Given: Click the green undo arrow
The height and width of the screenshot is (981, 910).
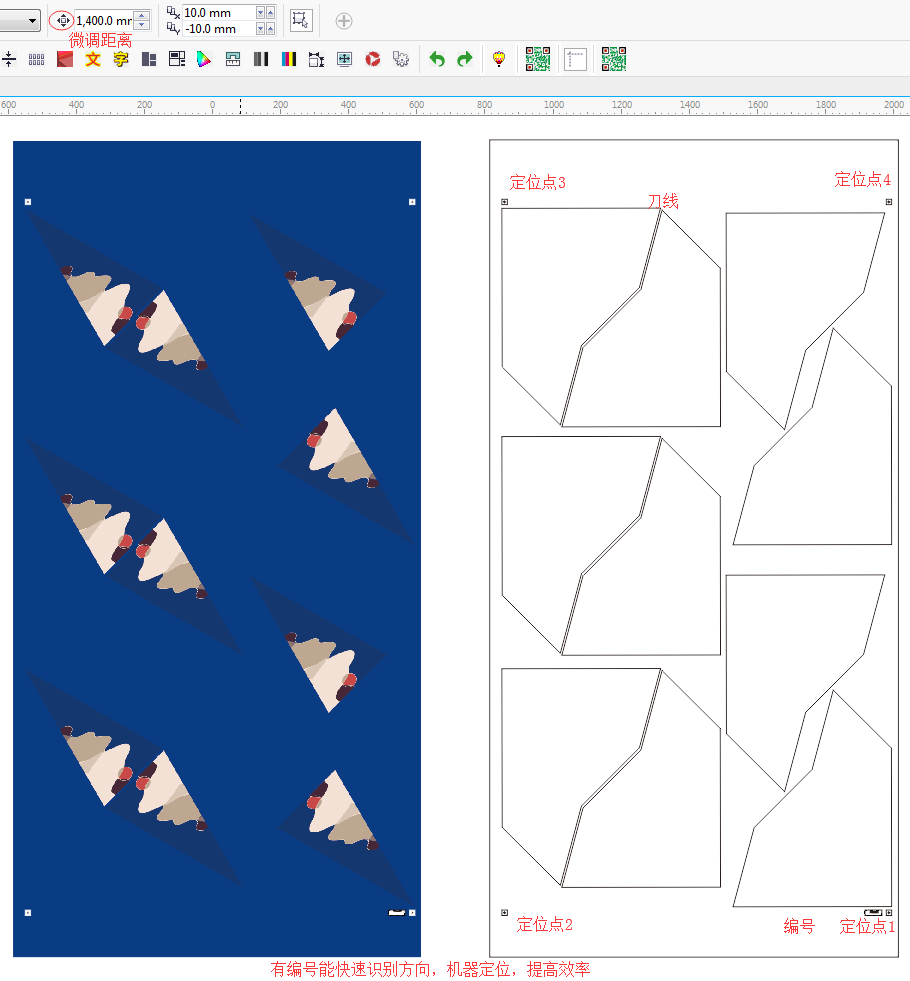Looking at the screenshot, I should click(x=436, y=60).
